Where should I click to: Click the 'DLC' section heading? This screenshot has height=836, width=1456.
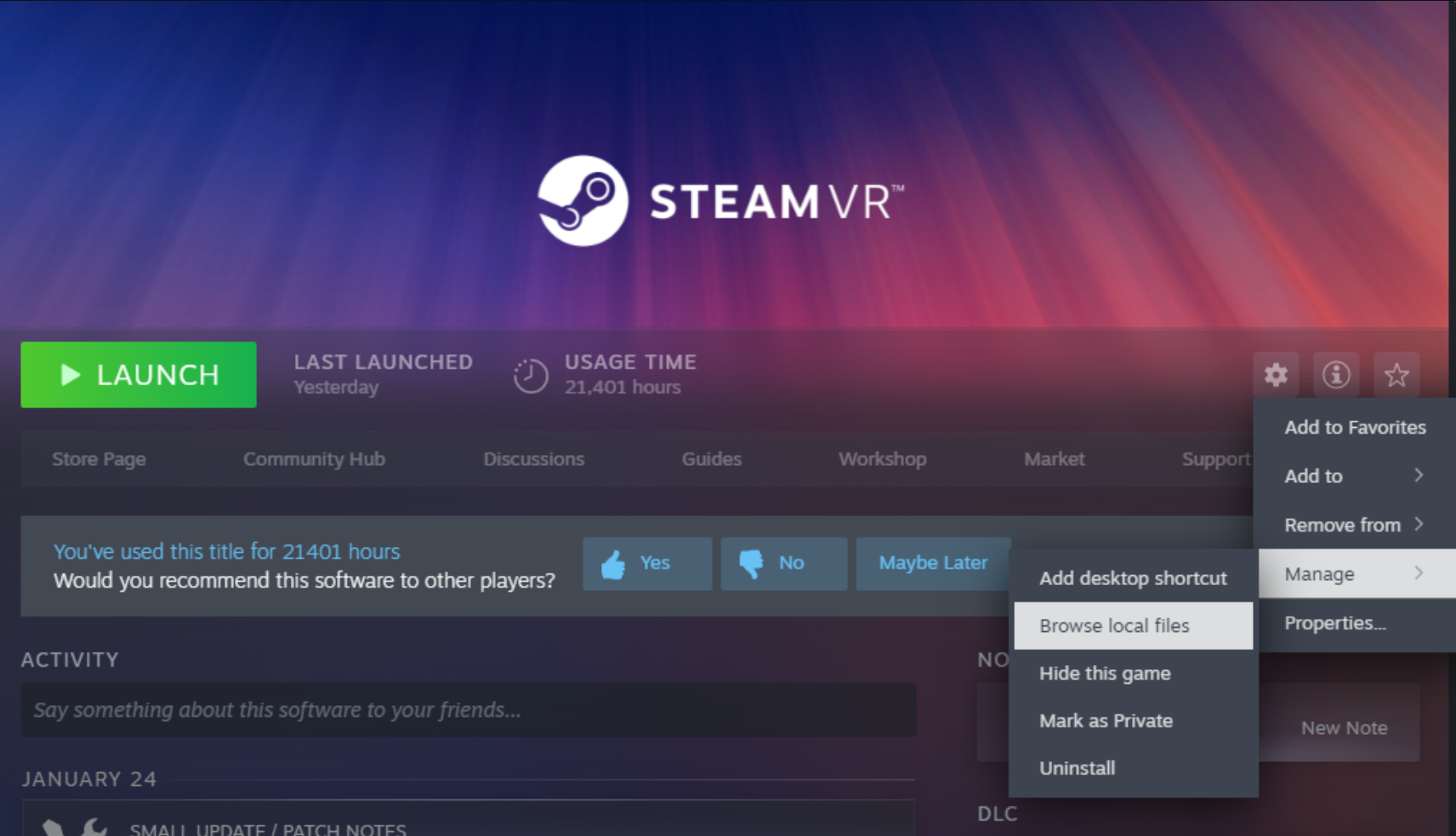998,814
